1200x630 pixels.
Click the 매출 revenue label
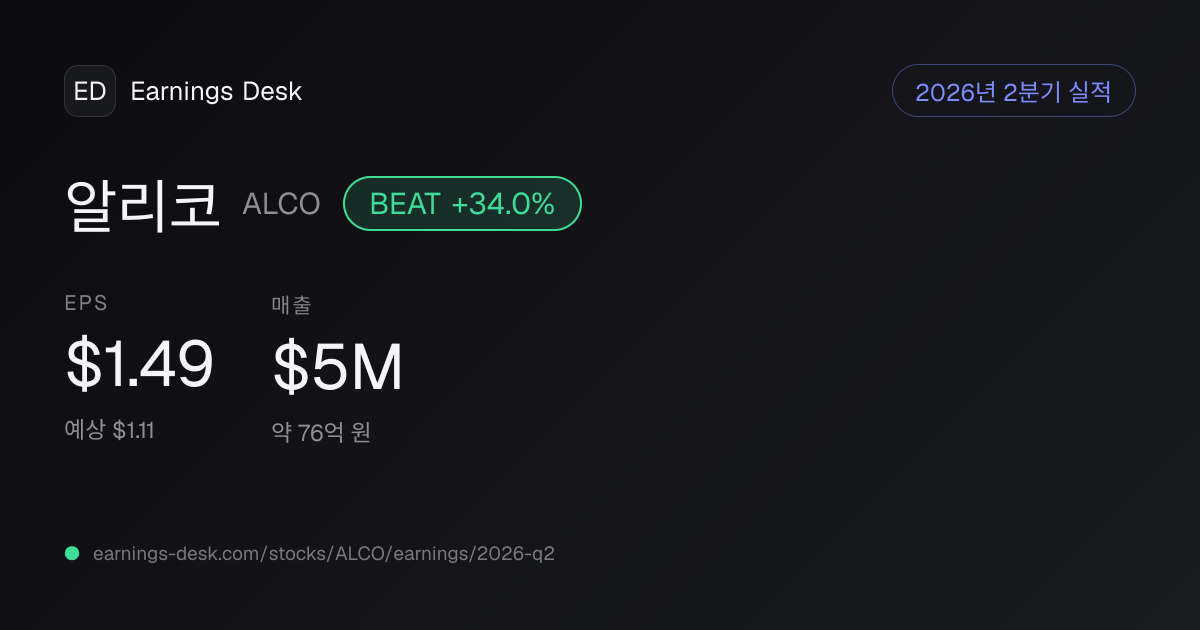291,305
